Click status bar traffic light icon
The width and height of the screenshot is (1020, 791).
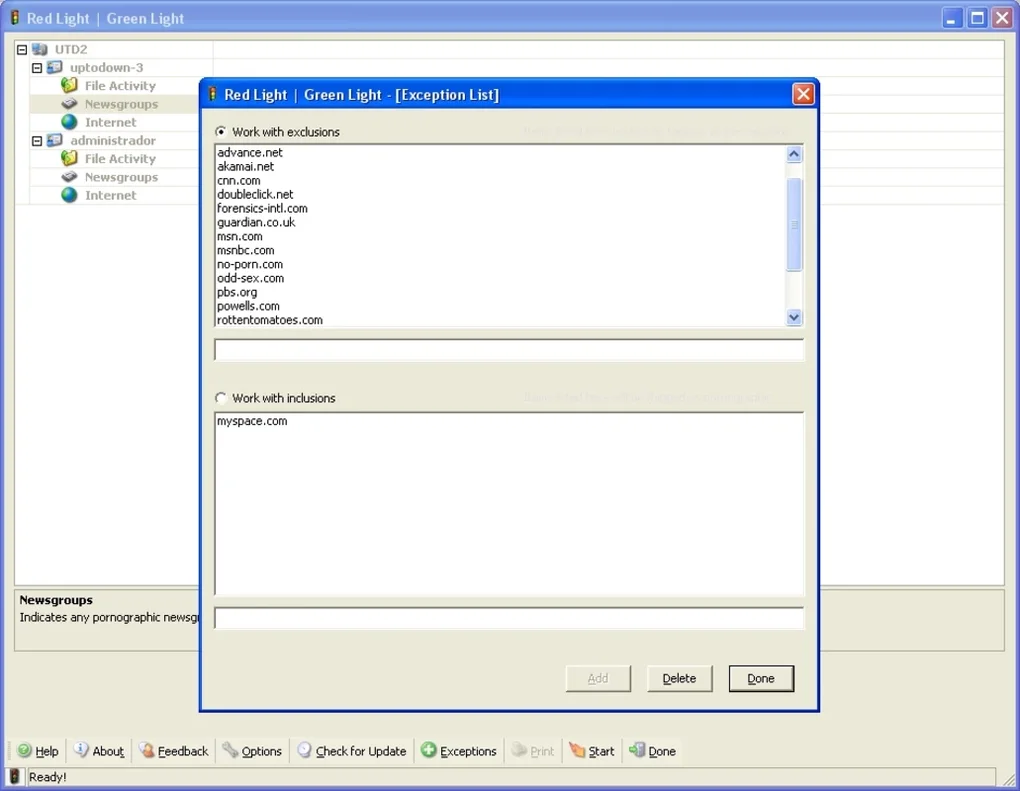[x=14, y=776]
